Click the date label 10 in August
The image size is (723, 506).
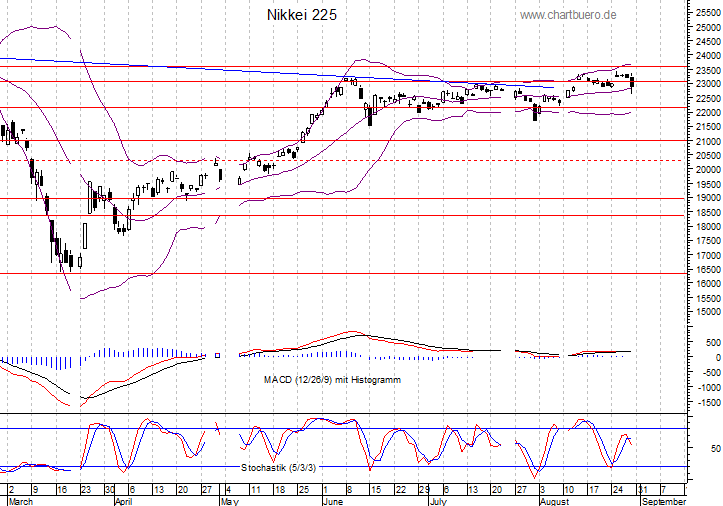tap(569, 489)
